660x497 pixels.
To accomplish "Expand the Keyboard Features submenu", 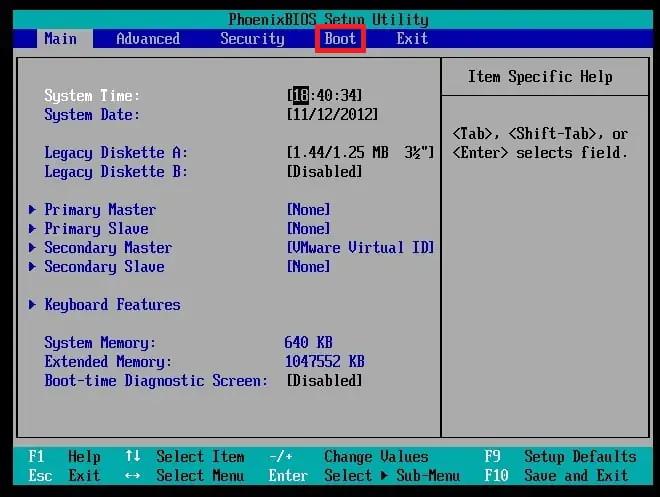I will point(112,305).
